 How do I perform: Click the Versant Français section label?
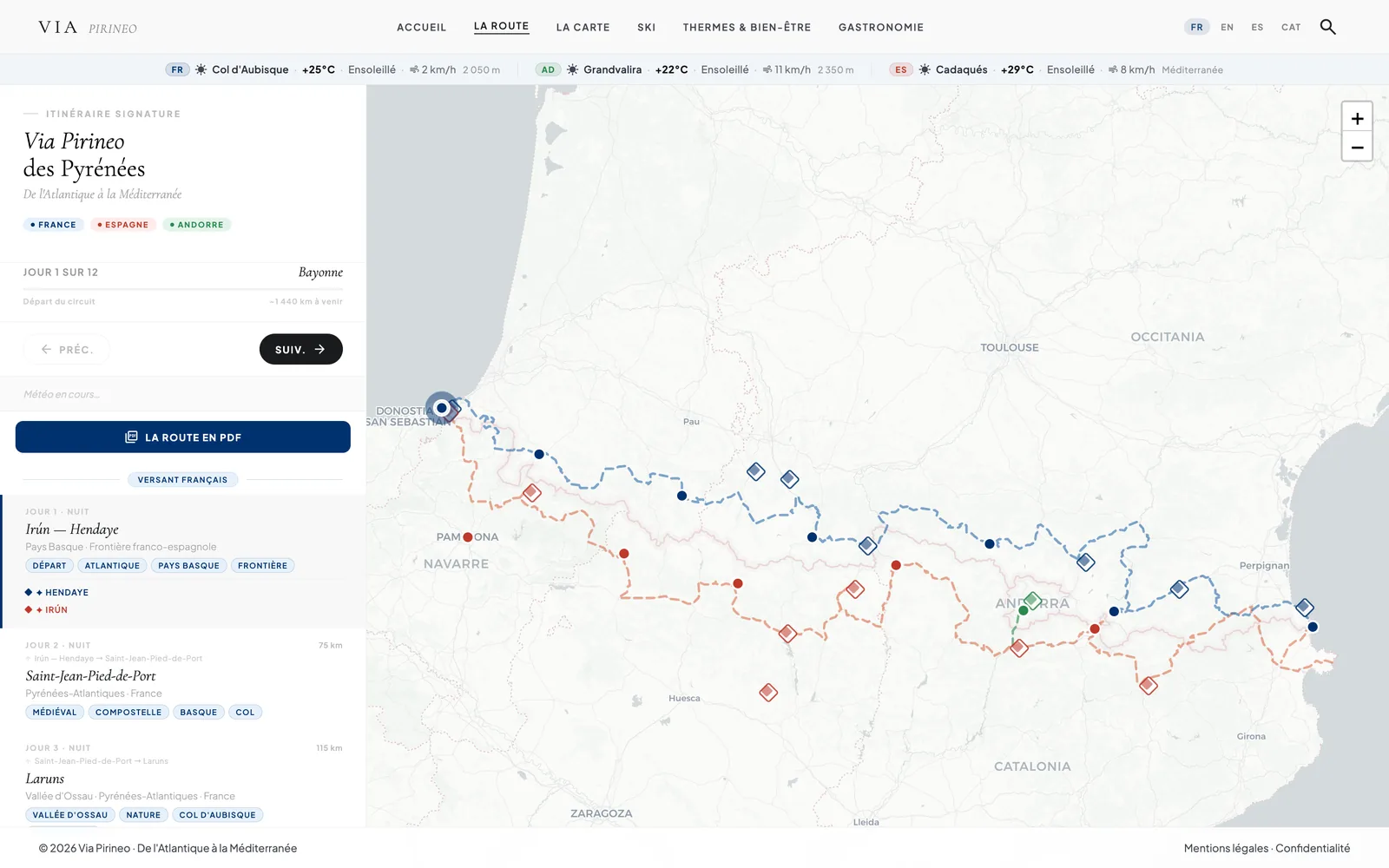[182, 479]
